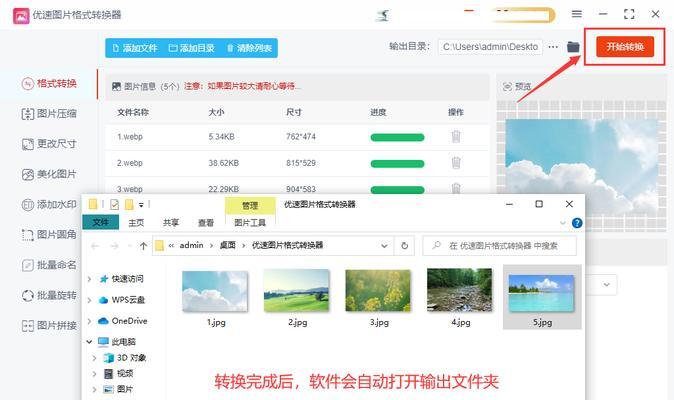This screenshot has height=400, width=674.
Task: Delete 1.webp using its trash icon
Action: (456, 137)
